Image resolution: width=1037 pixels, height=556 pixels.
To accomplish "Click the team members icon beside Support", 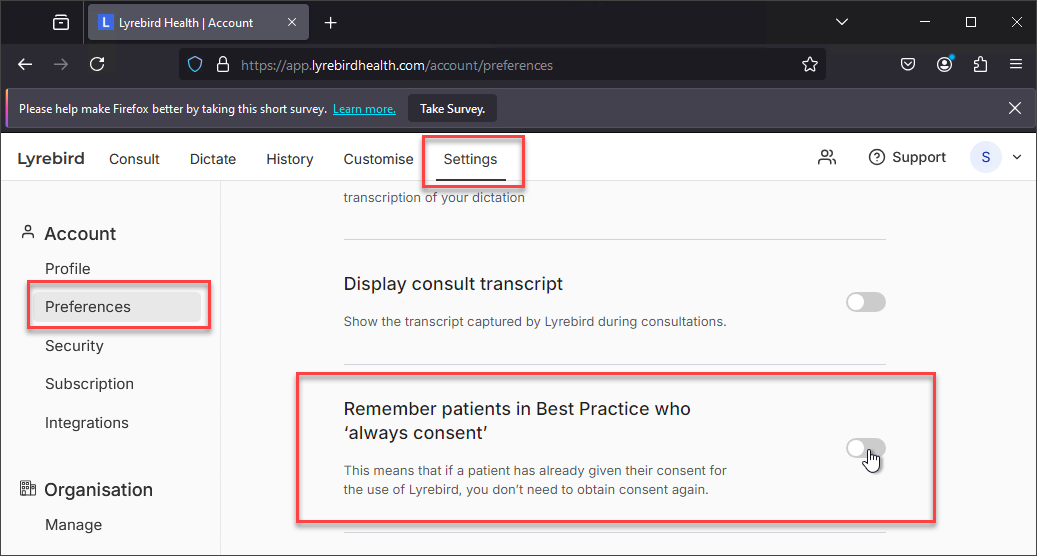I will tap(827, 157).
